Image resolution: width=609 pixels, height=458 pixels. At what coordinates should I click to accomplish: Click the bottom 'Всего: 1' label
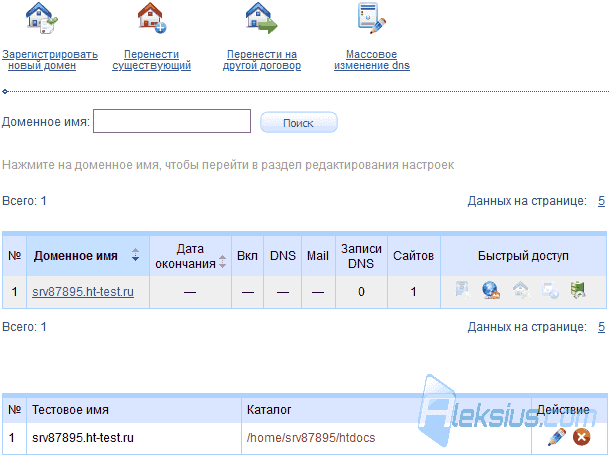24,327
